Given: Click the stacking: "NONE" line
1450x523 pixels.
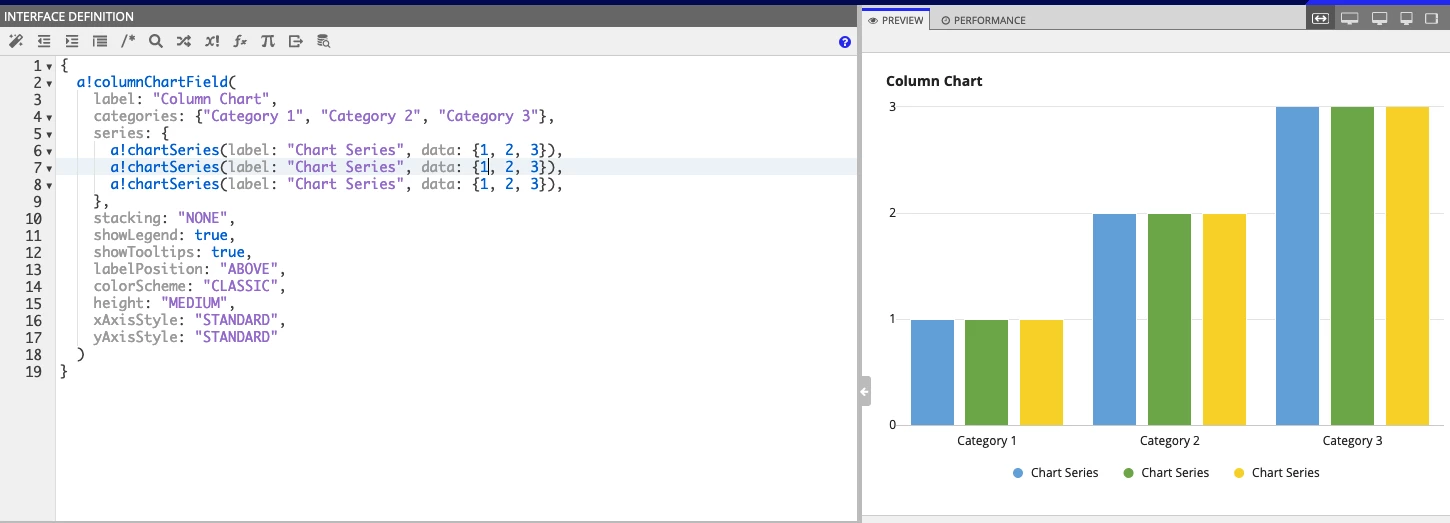Looking at the screenshot, I should coord(164,218).
